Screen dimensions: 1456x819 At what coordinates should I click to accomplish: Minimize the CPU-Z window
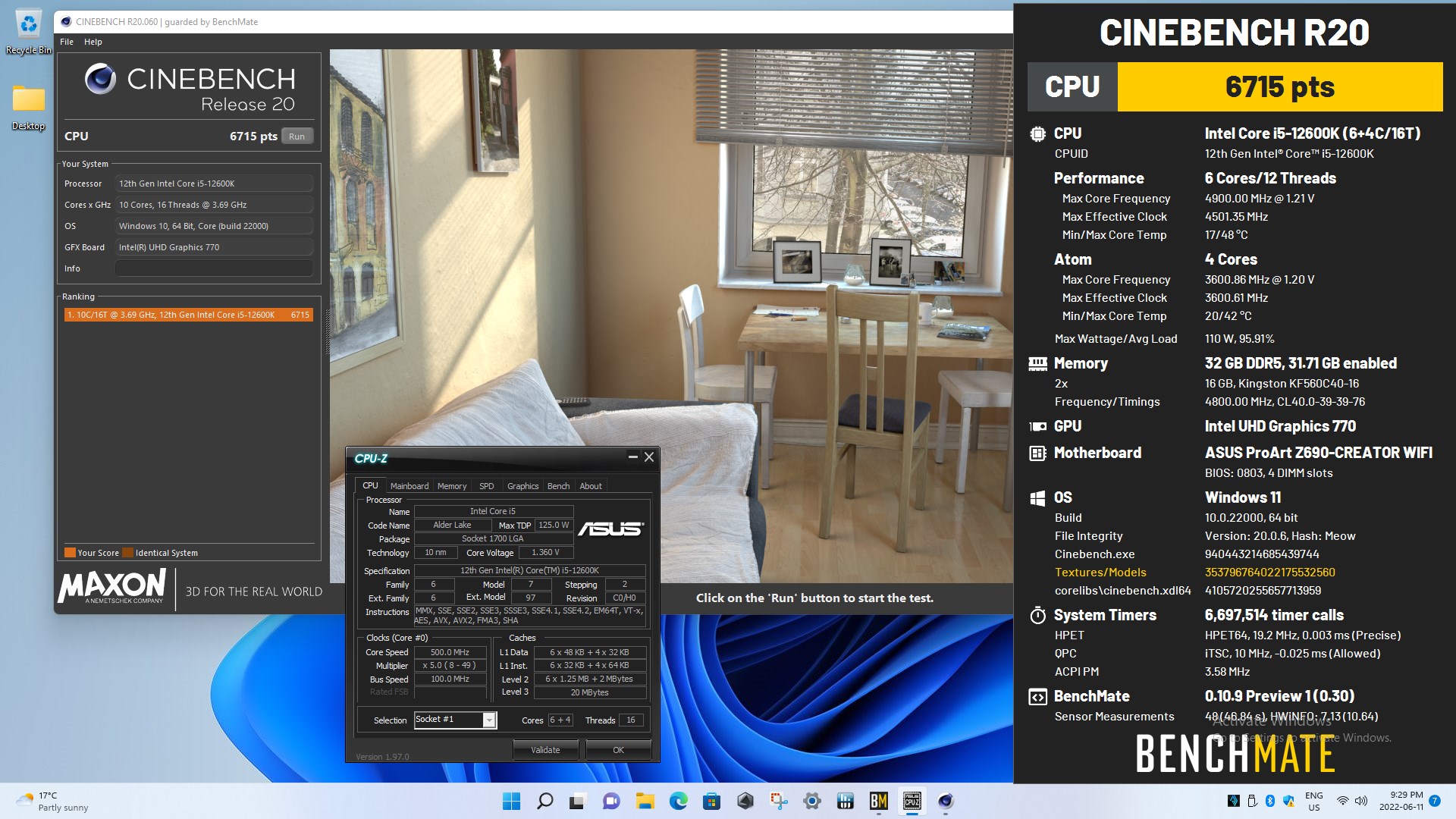pos(632,457)
